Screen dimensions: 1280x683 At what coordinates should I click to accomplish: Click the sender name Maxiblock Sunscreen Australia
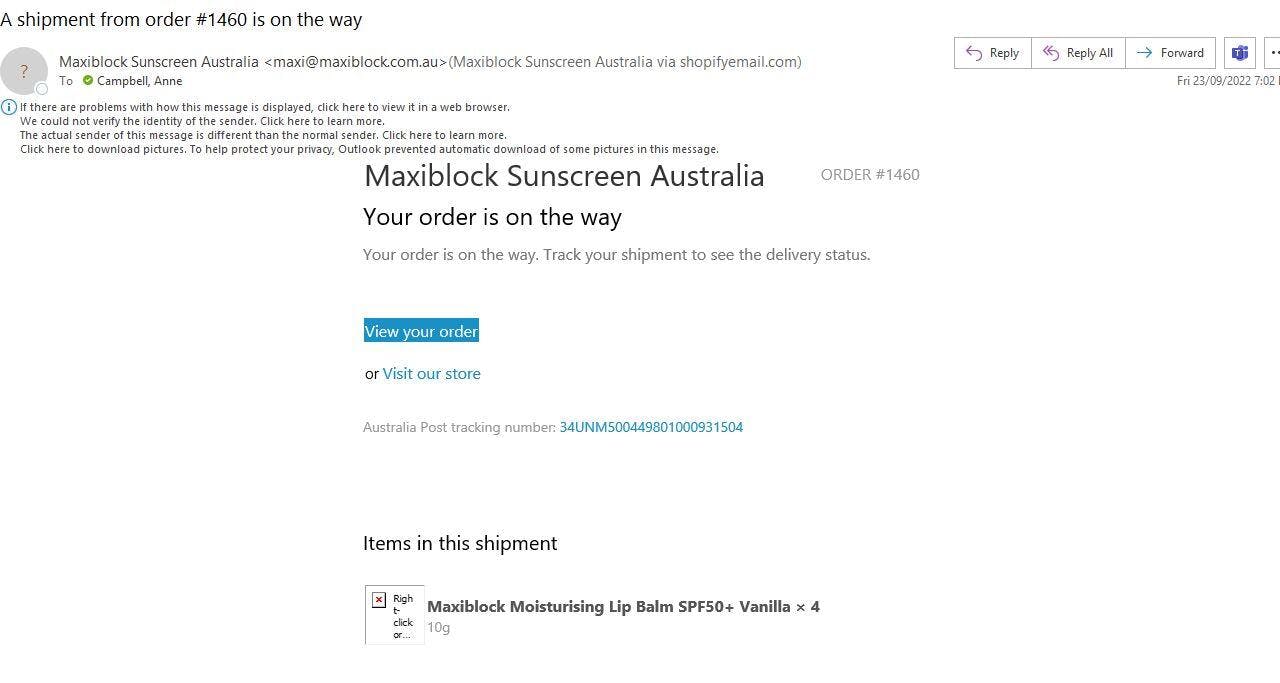point(159,62)
